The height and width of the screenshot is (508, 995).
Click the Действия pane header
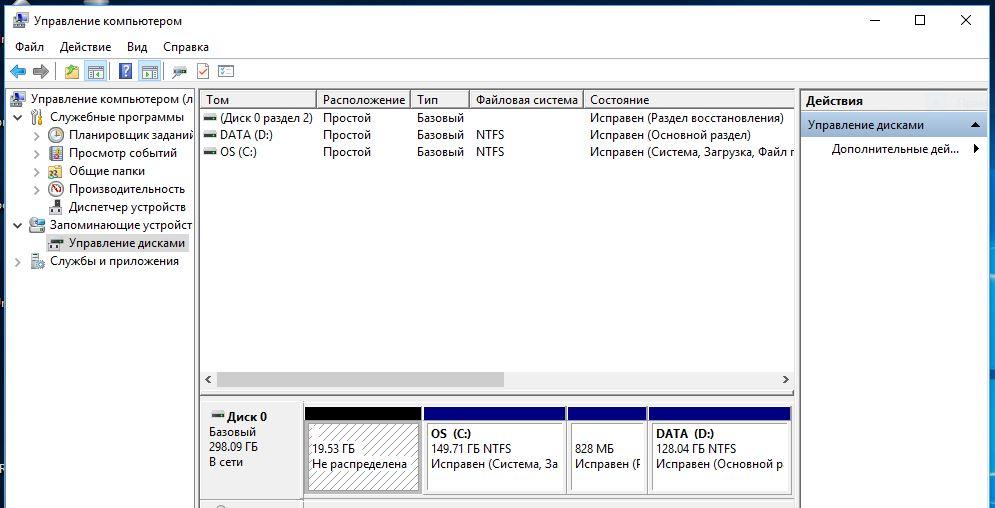click(895, 101)
